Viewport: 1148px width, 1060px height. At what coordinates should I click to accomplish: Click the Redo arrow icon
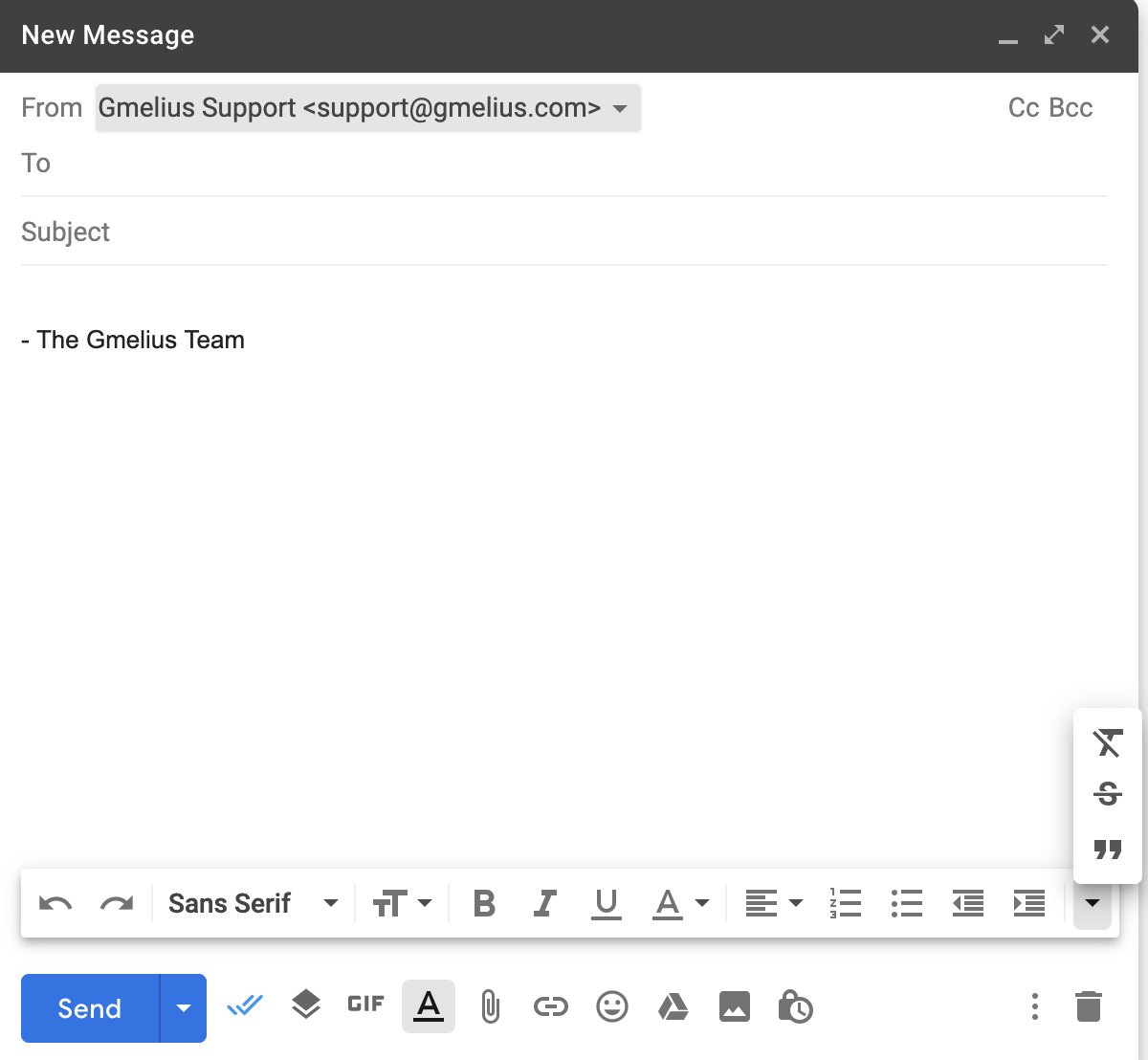coord(117,903)
